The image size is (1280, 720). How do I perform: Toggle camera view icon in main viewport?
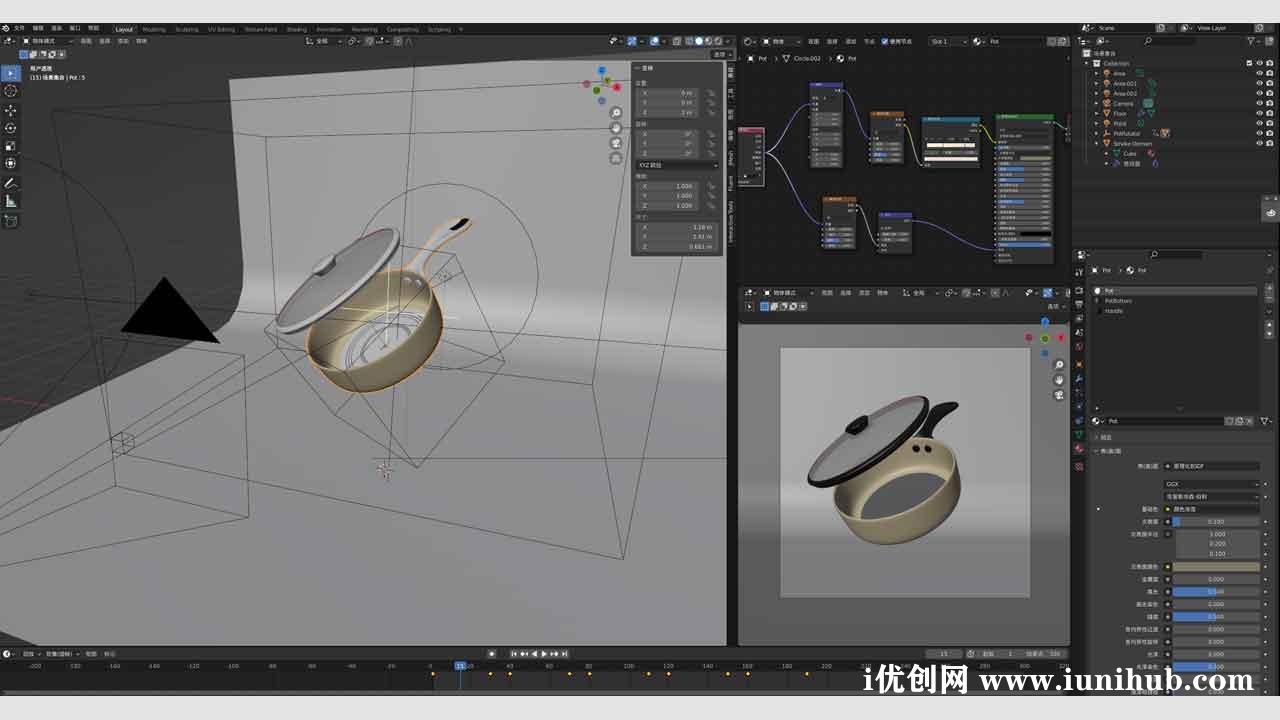616,143
